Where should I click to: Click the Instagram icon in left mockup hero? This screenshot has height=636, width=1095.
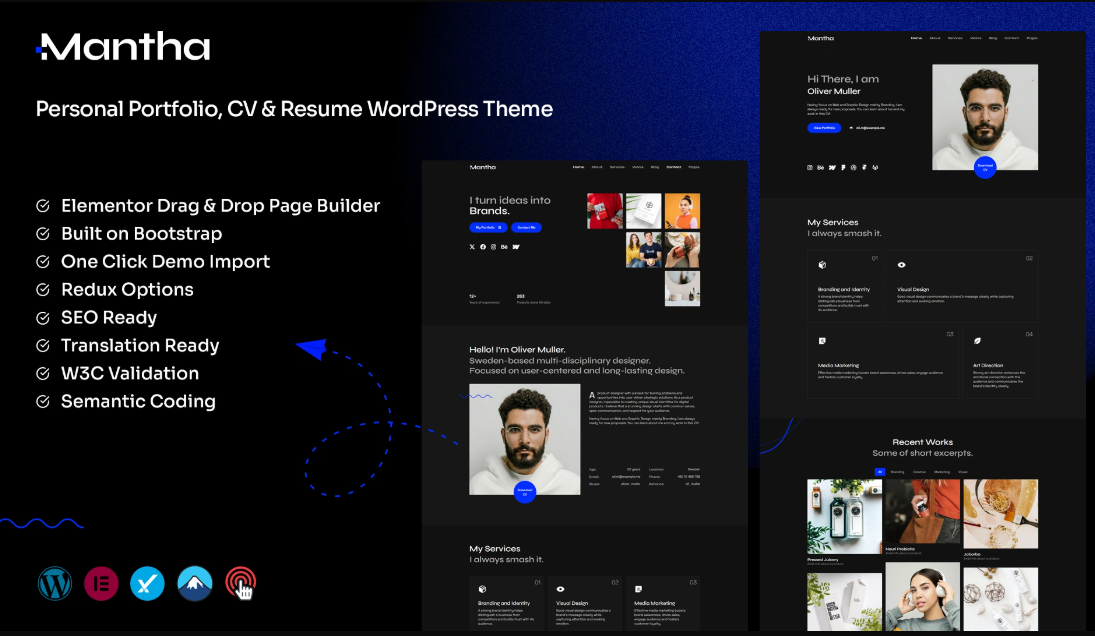pyautogui.click(x=493, y=246)
